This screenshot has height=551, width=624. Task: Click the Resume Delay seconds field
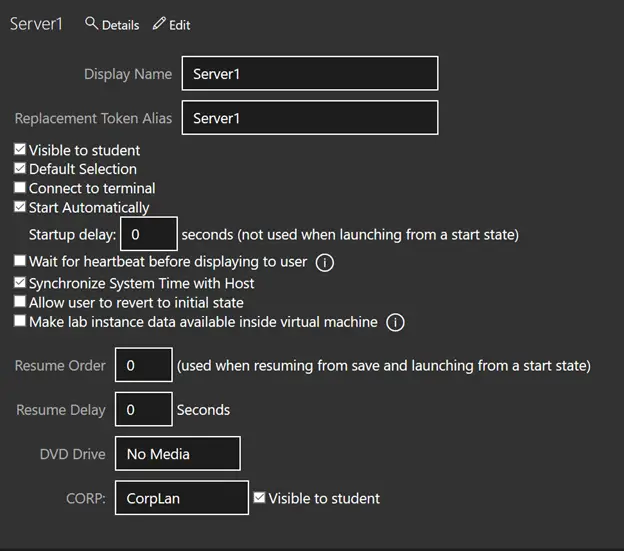coord(144,410)
